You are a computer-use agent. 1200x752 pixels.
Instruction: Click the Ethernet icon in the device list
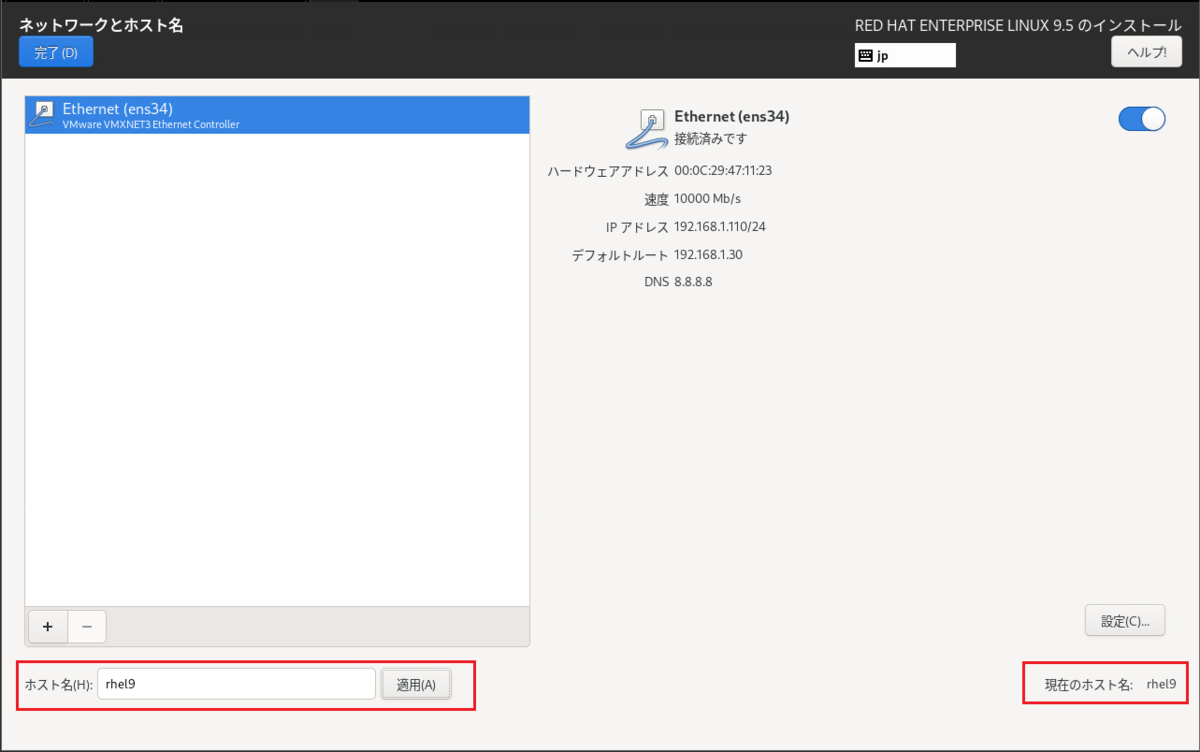pos(43,115)
